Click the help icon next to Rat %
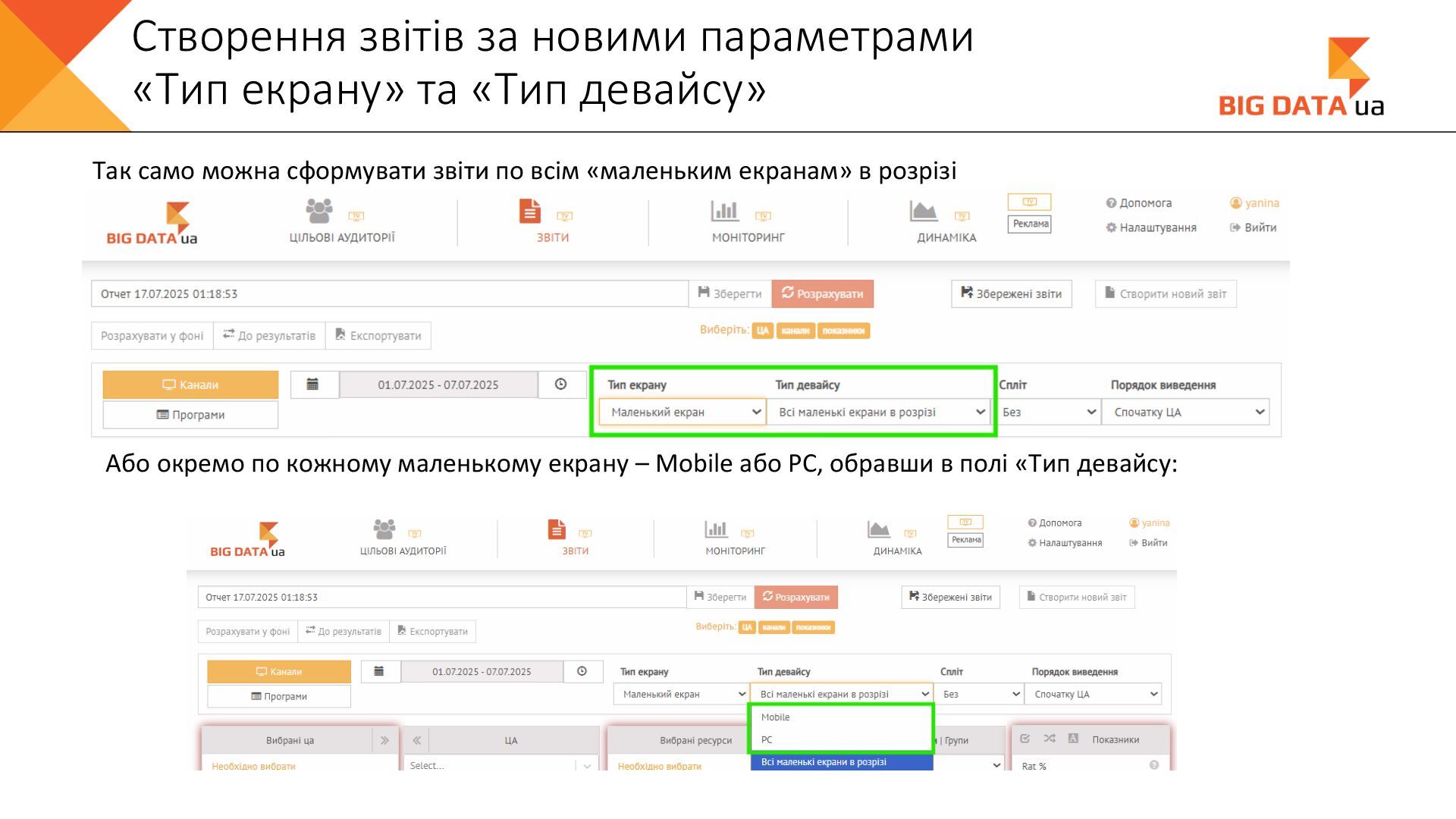Viewport: 1456px width, 819px height. tap(1154, 765)
